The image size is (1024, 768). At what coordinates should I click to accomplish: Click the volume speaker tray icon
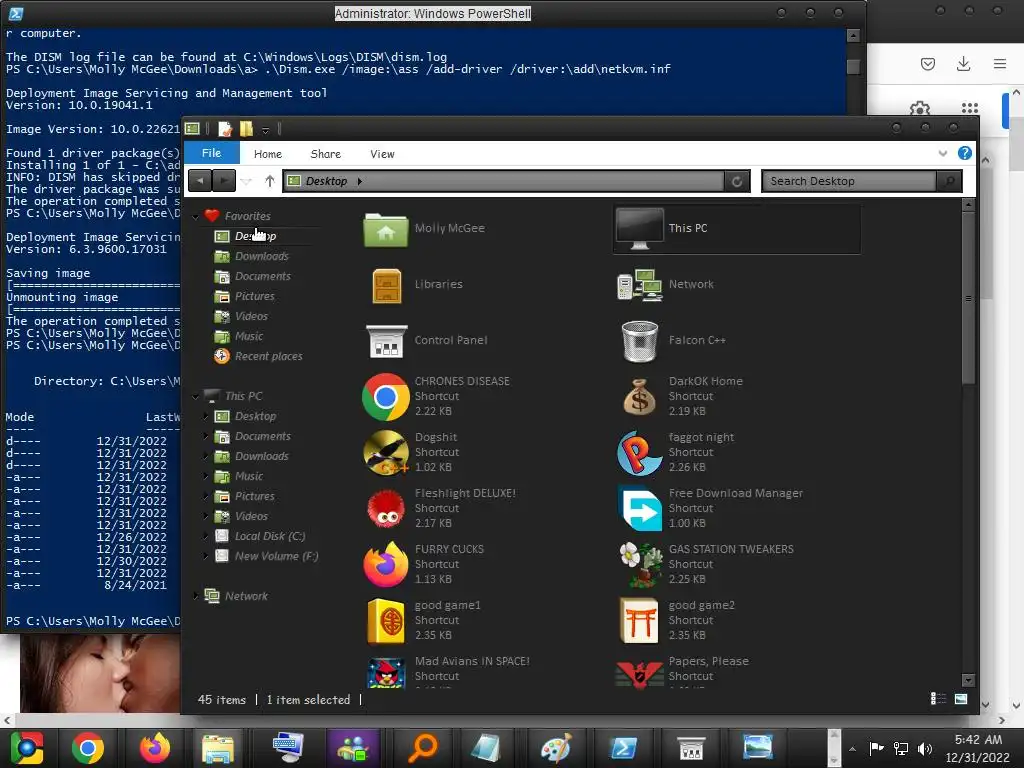click(x=924, y=748)
